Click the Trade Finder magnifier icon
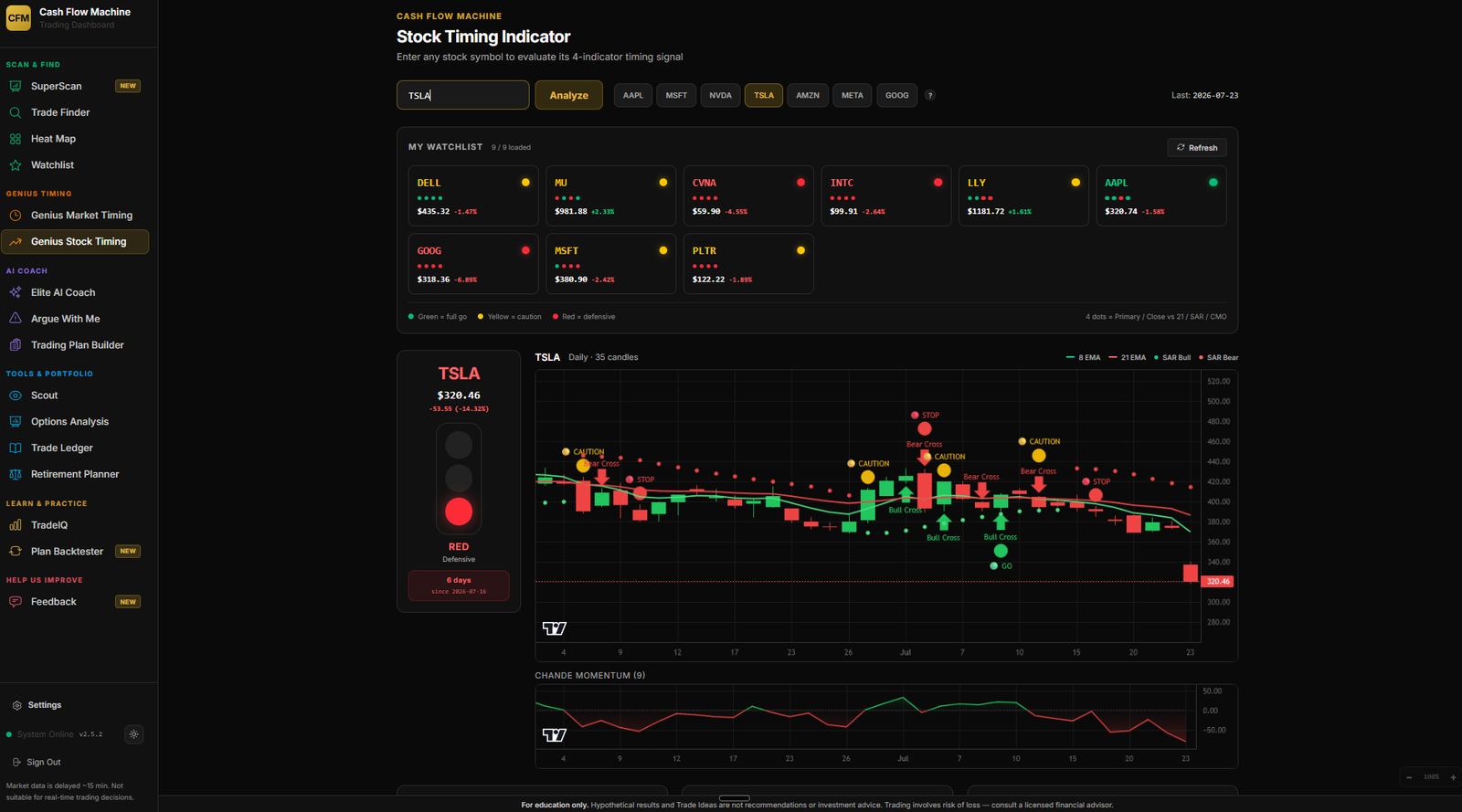This screenshot has width=1462, height=812. (x=16, y=112)
